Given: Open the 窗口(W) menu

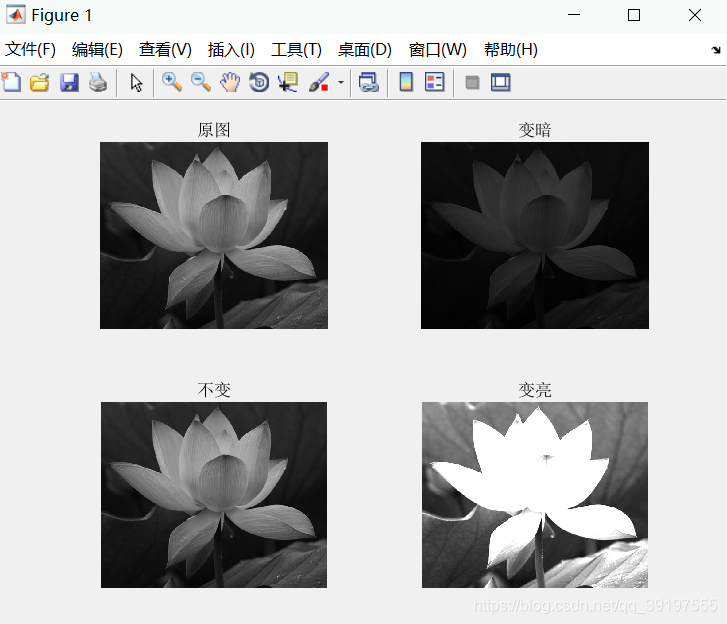Looking at the screenshot, I should pyautogui.click(x=438, y=49).
